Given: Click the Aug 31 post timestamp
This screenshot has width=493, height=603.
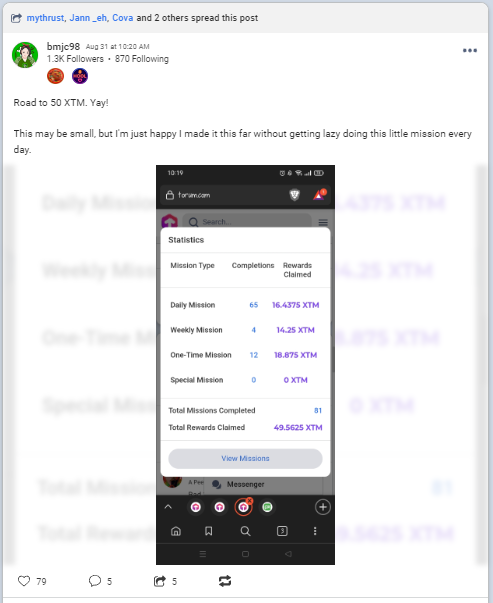Looking at the screenshot, I should (x=117, y=47).
